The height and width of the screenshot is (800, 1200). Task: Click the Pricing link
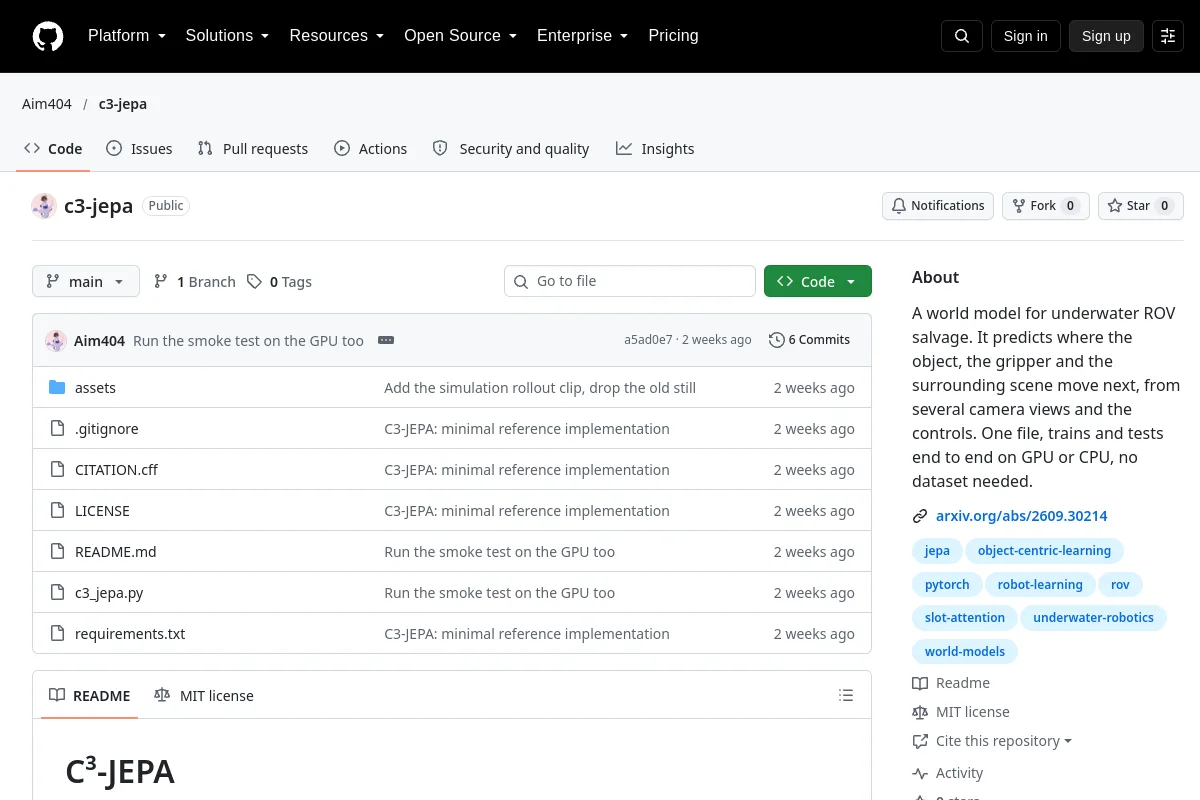tap(673, 36)
